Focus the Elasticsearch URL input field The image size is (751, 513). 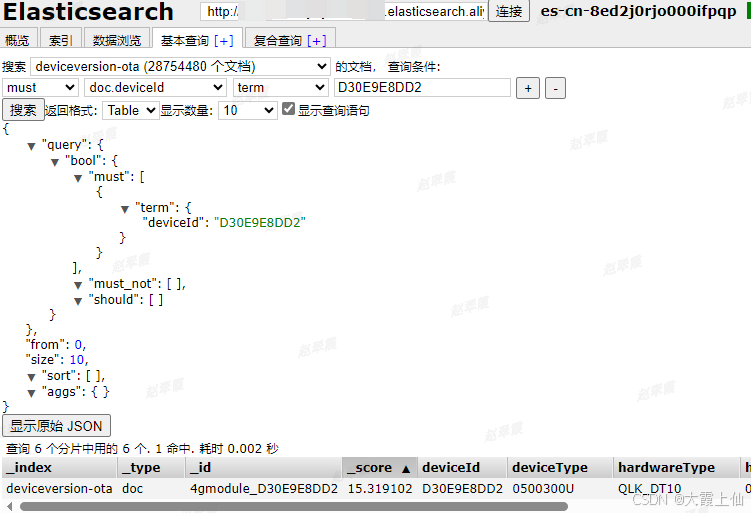click(343, 11)
